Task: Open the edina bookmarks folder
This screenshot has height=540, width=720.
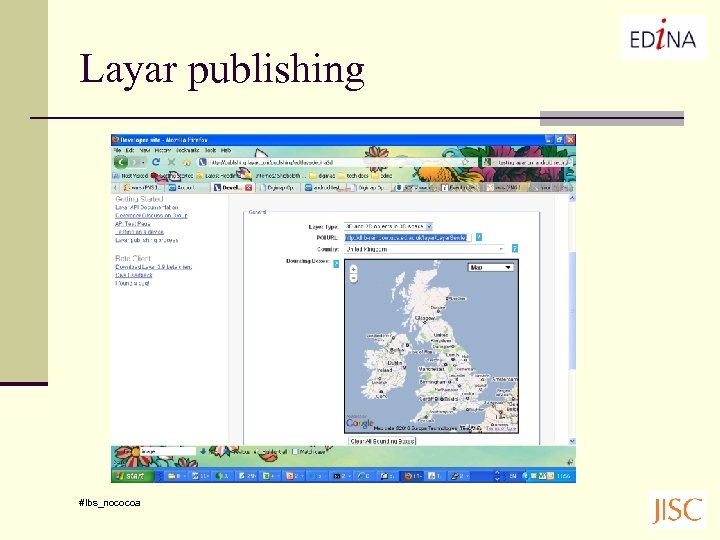Action: point(382,175)
